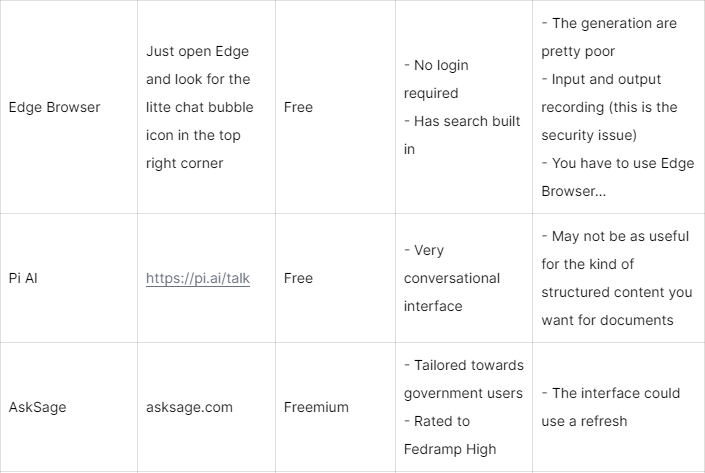Click 'You have to use Edge Browser' text
705x473 pixels.
coord(618,177)
